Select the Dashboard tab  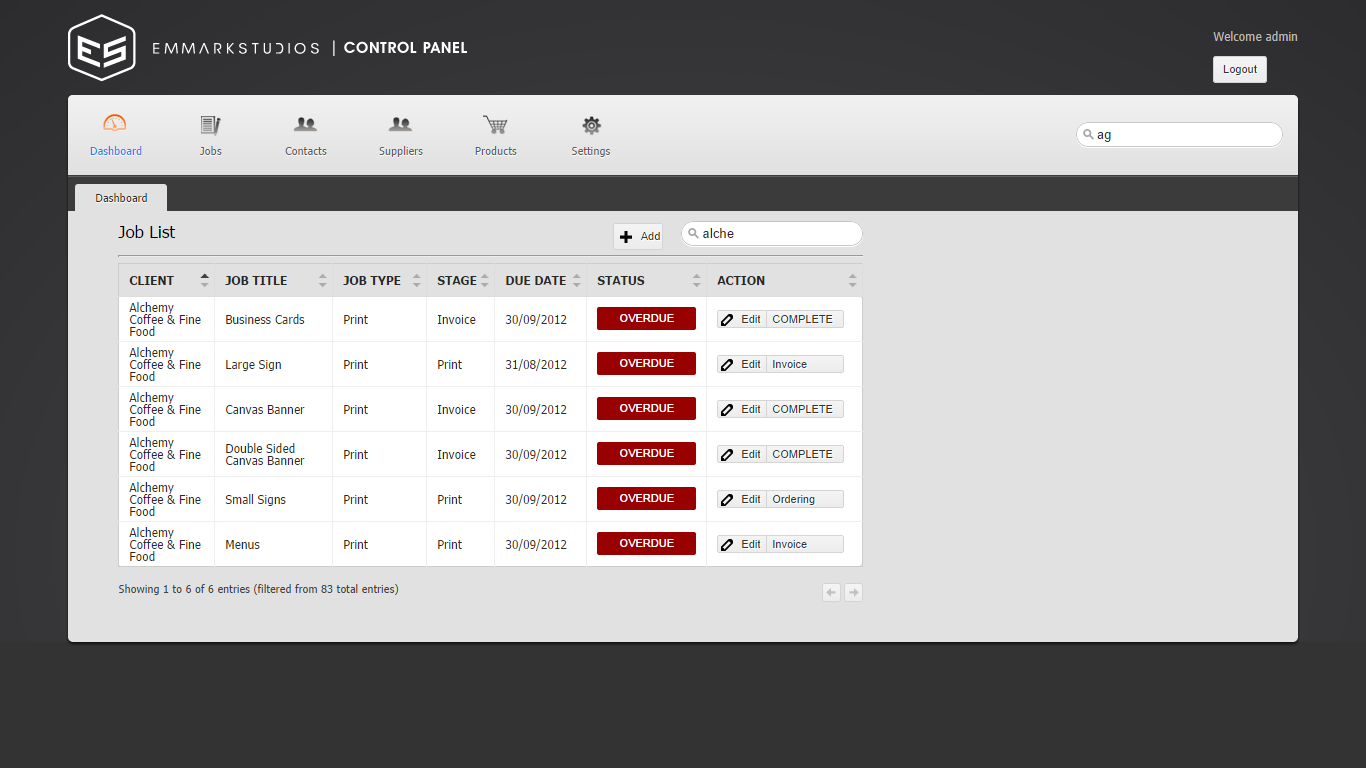click(x=121, y=198)
